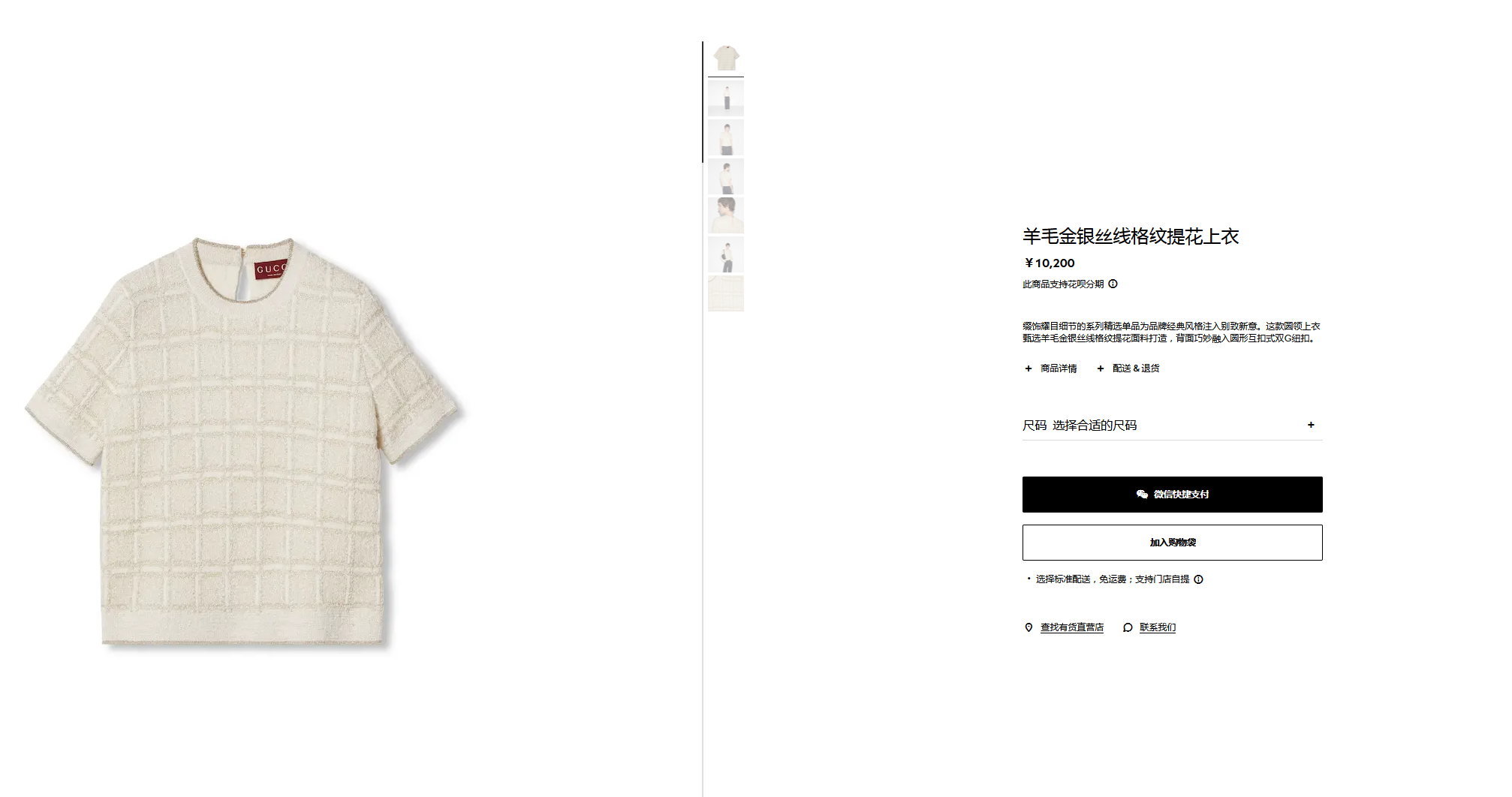This screenshot has width=1512, height=797.
Task: Open the 查找有货直营店 link
Action: coord(1071,627)
